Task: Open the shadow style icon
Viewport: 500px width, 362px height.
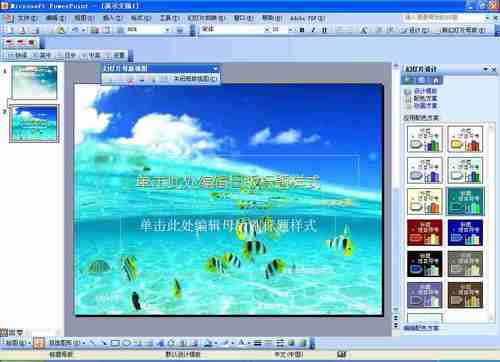Action: pos(292,343)
